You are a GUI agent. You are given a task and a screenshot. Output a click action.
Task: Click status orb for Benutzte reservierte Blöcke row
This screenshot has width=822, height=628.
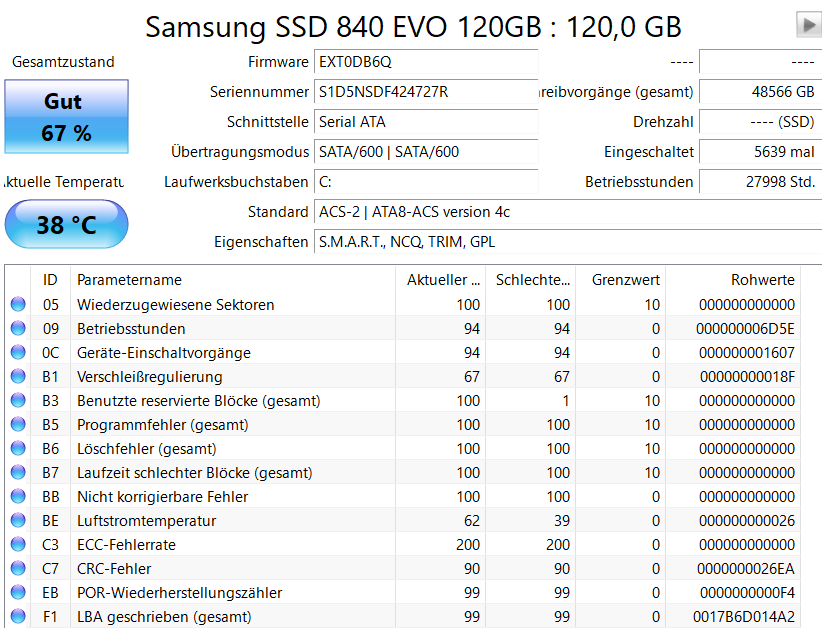[x=18, y=400]
